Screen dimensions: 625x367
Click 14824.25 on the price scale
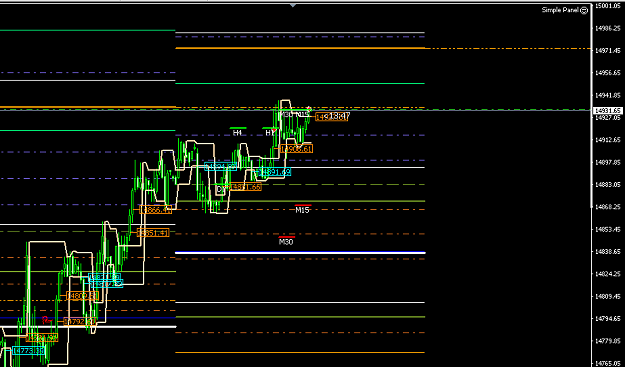tap(609, 274)
